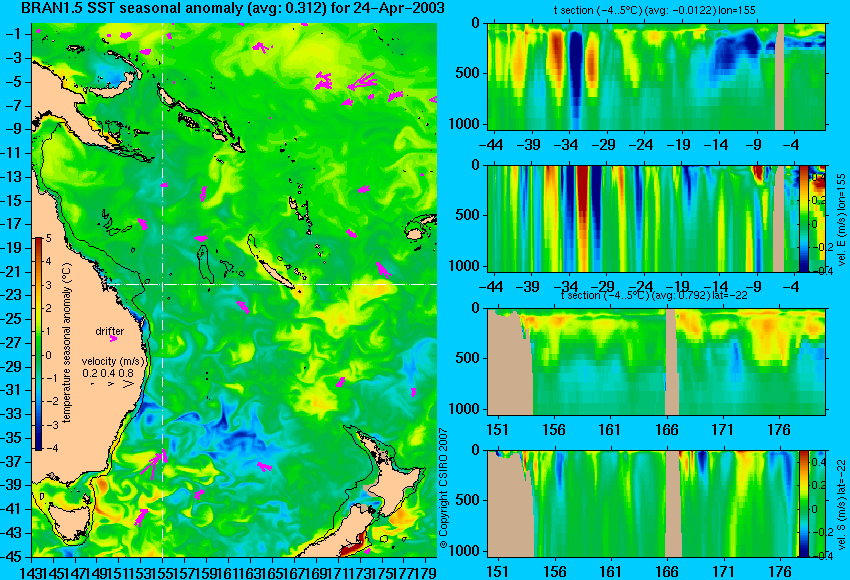Screen dimensions: 850x580
Task: Click the tan land column in the top temperature section
Action: click(780, 76)
